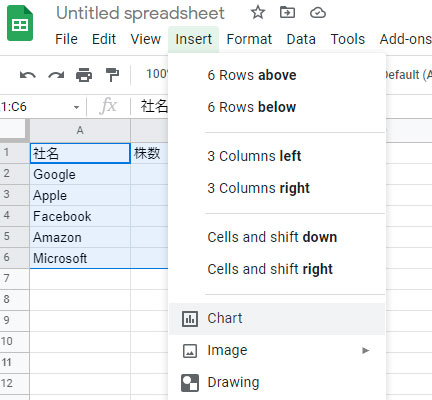Image resolution: width=432 pixels, height=400 pixels.
Task: Choose Drawing from the Insert menu
Action: coord(277,383)
